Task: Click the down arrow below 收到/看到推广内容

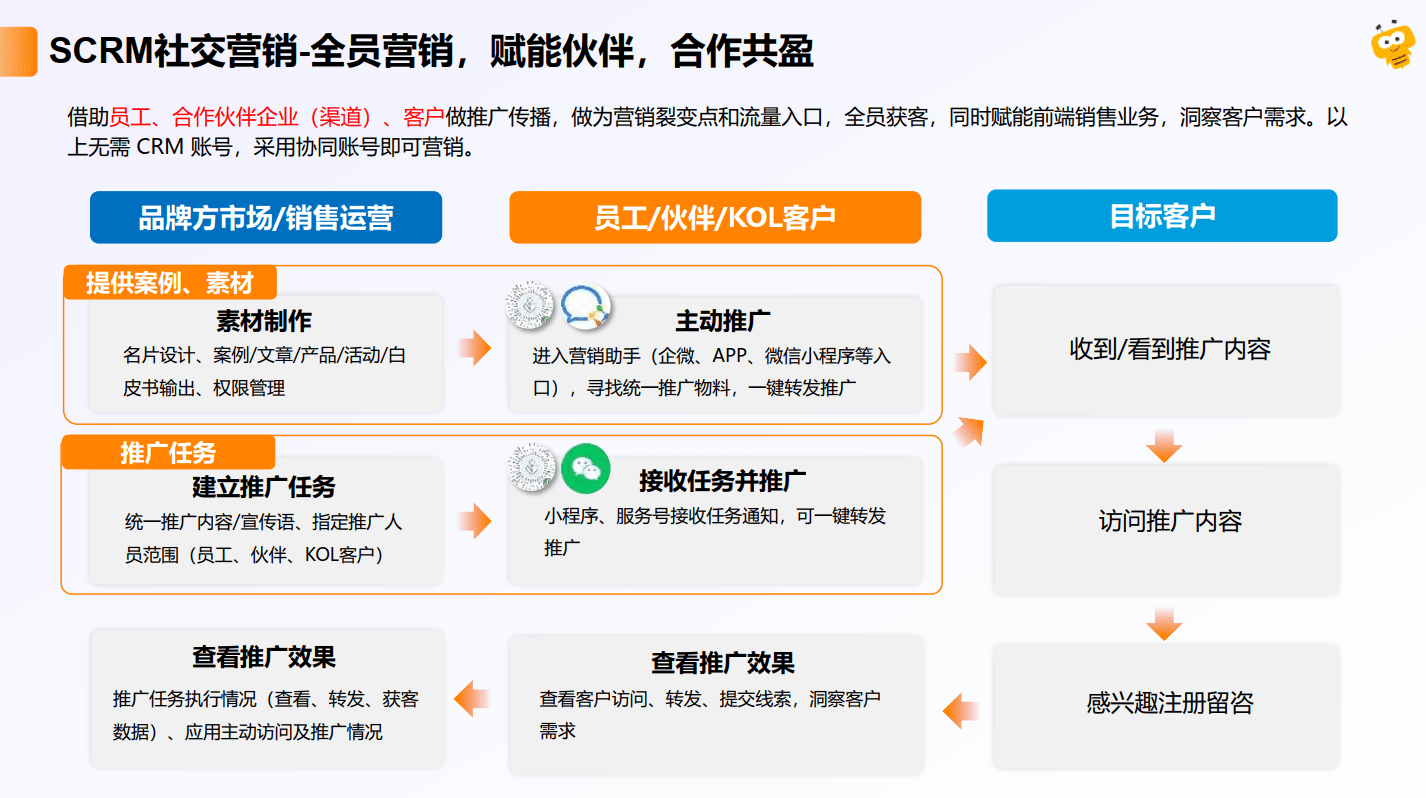Action: [x=1164, y=445]
